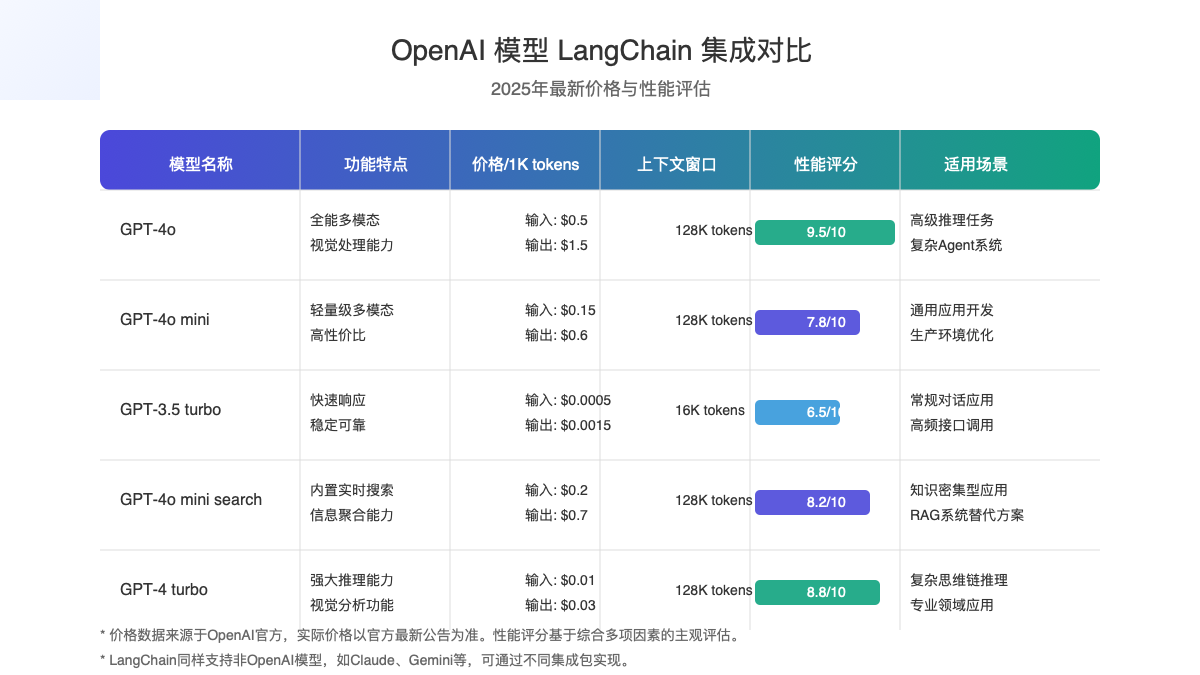This screenshot has width=1200, height=675.
Task: Click the 视觉分析功能 feature text
Action: [352, 605]
